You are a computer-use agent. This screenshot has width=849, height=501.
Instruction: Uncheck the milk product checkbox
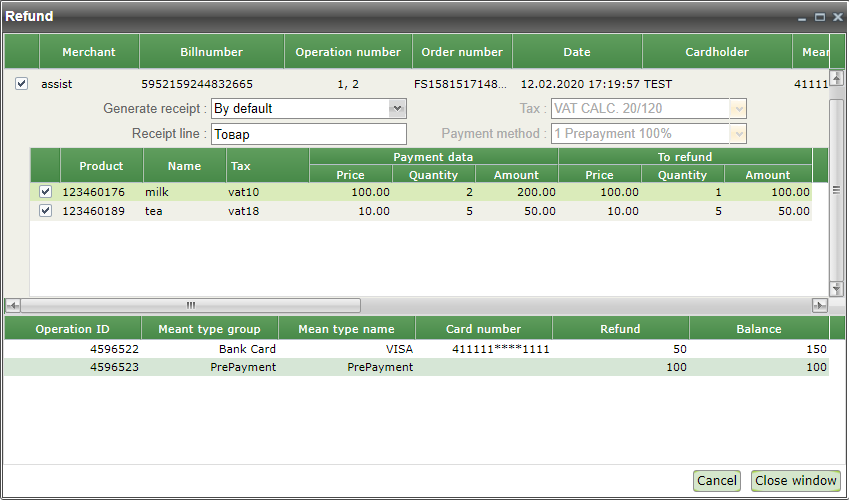tap(45, 192)
